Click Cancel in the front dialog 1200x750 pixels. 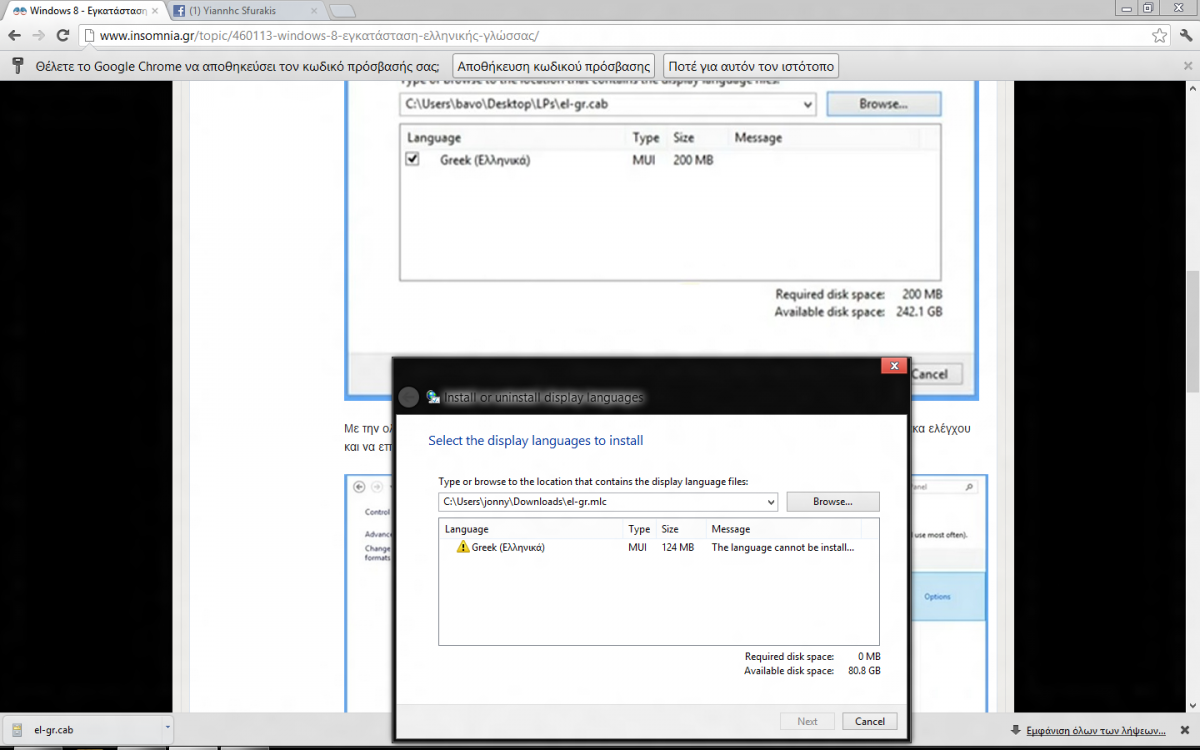tap(870, 721)
